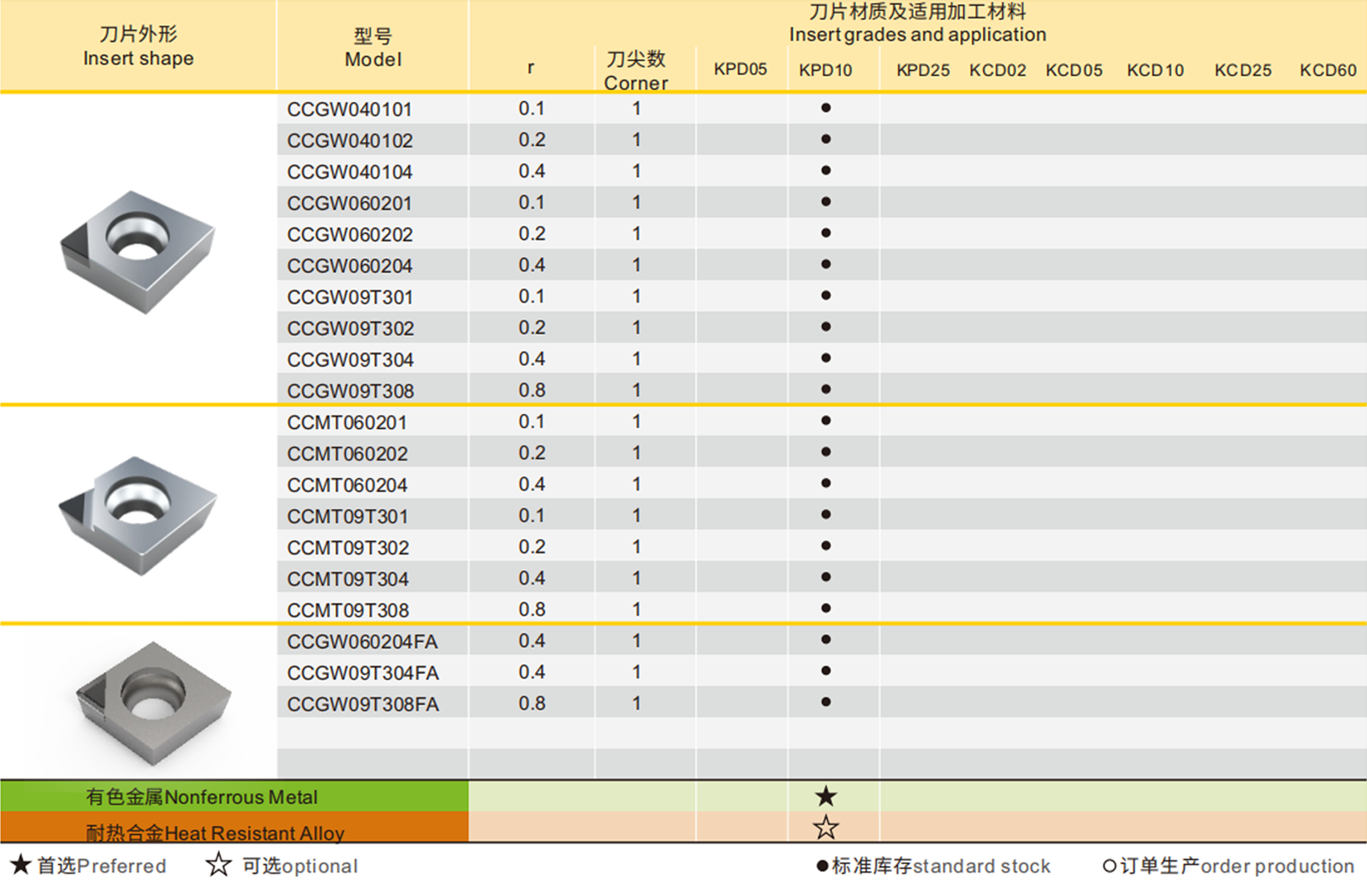Screen dimensions: 1367x896
Task: Click the filled star in Nonferrous Metal row
Action: pos(825,796)
